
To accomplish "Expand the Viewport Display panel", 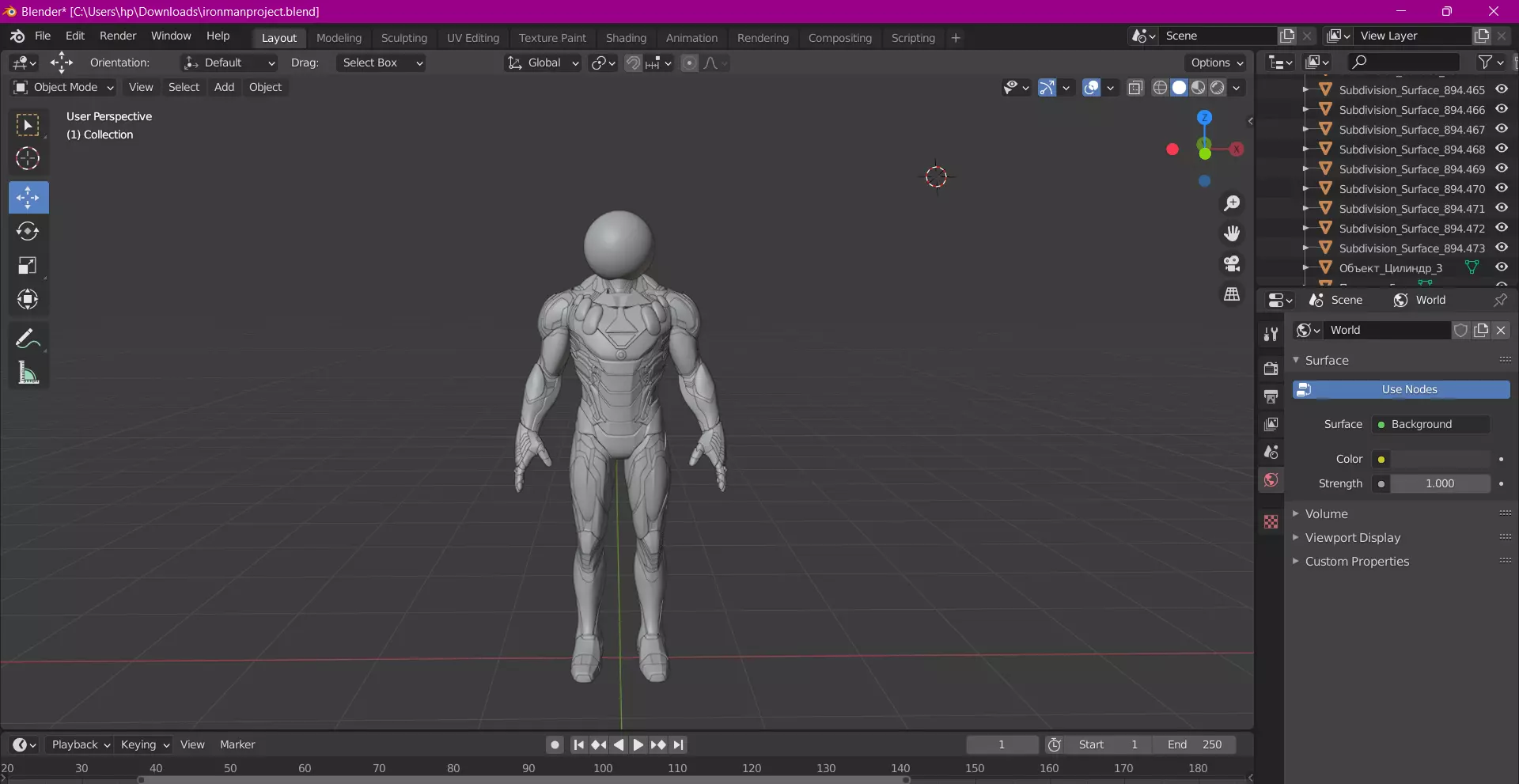I will coord(1353,538).
